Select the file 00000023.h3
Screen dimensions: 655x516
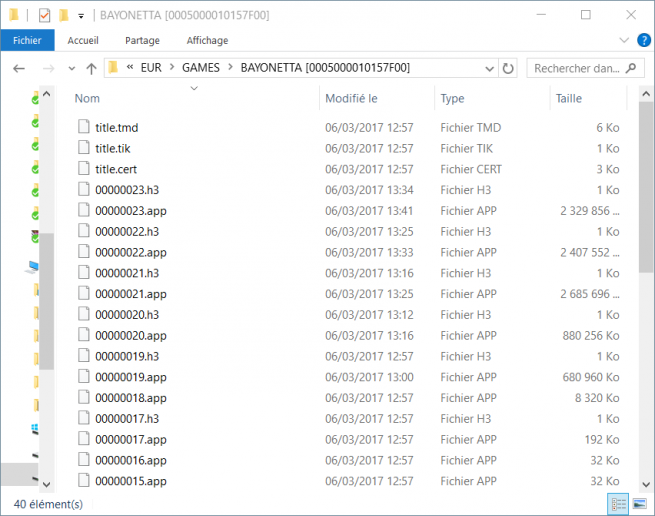[127, 190]
